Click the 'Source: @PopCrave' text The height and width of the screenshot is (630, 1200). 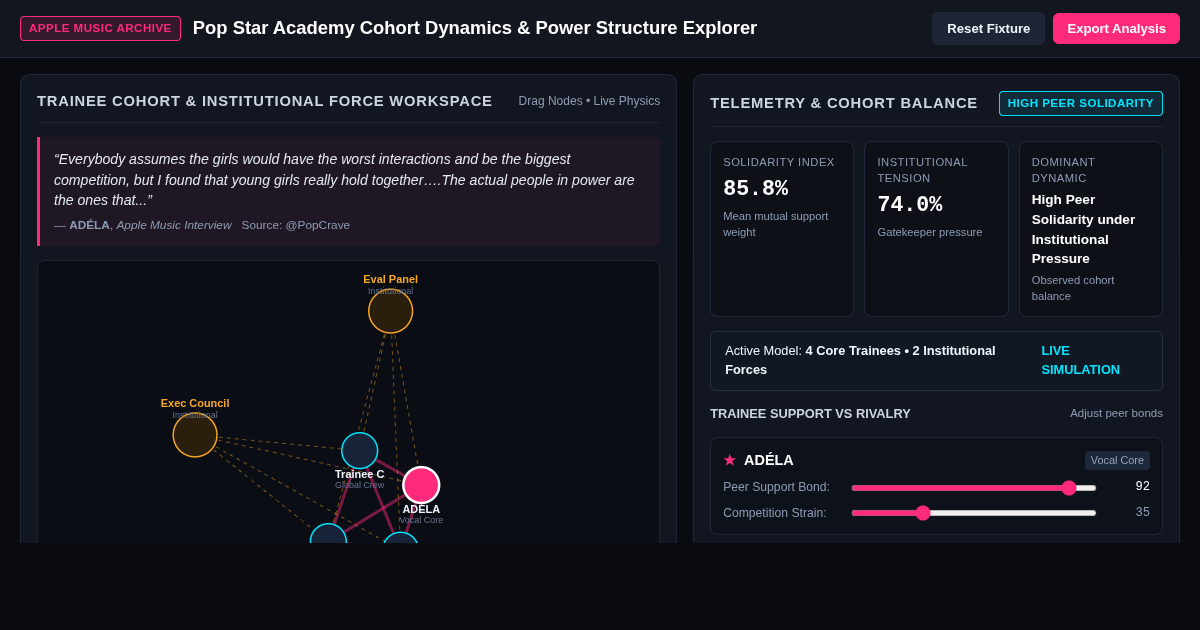pos(296,225)
